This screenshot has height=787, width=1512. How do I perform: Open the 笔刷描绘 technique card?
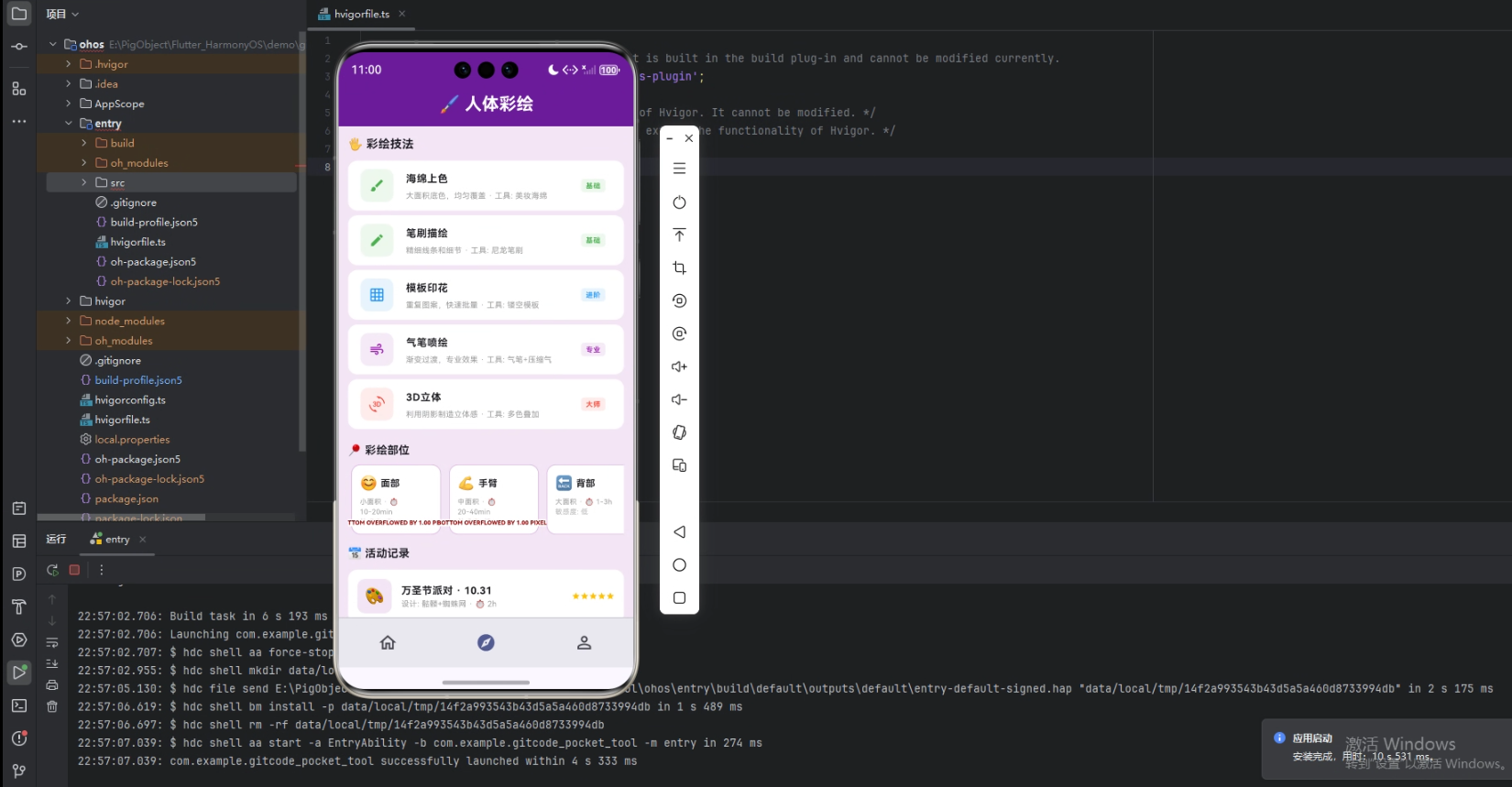pos(486,240)
